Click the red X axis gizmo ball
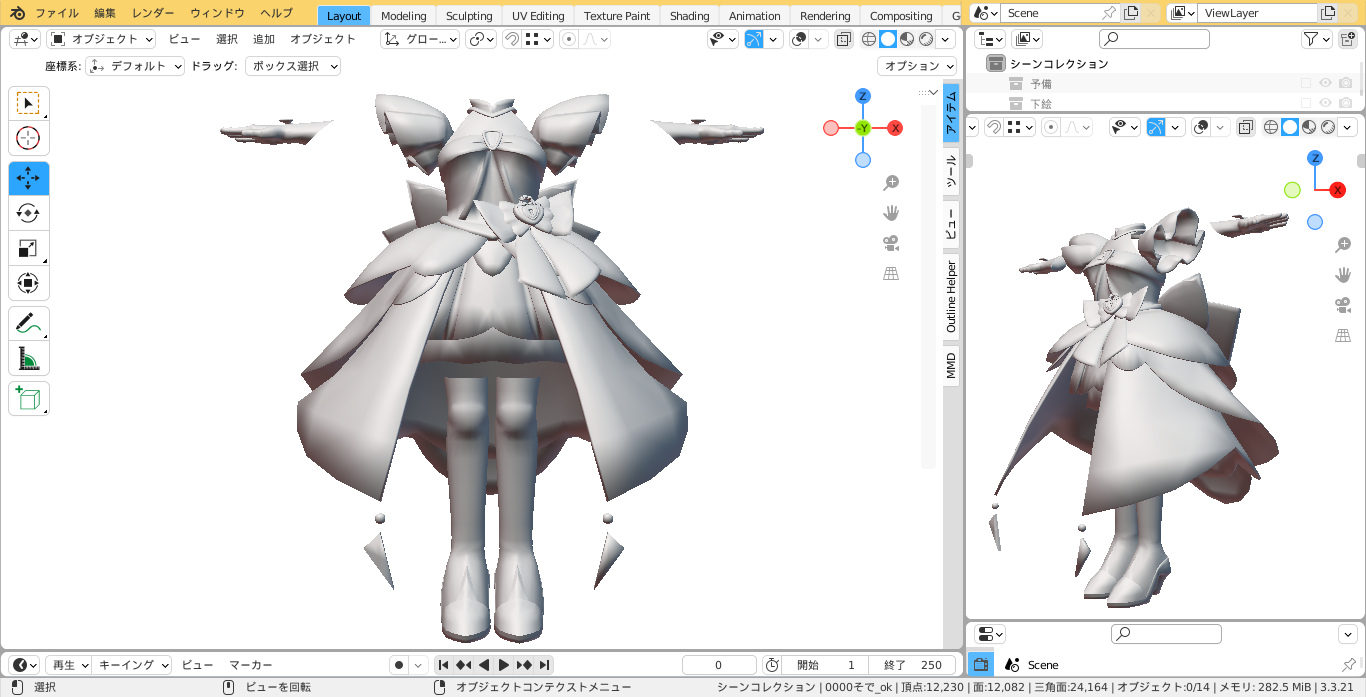 896,128
